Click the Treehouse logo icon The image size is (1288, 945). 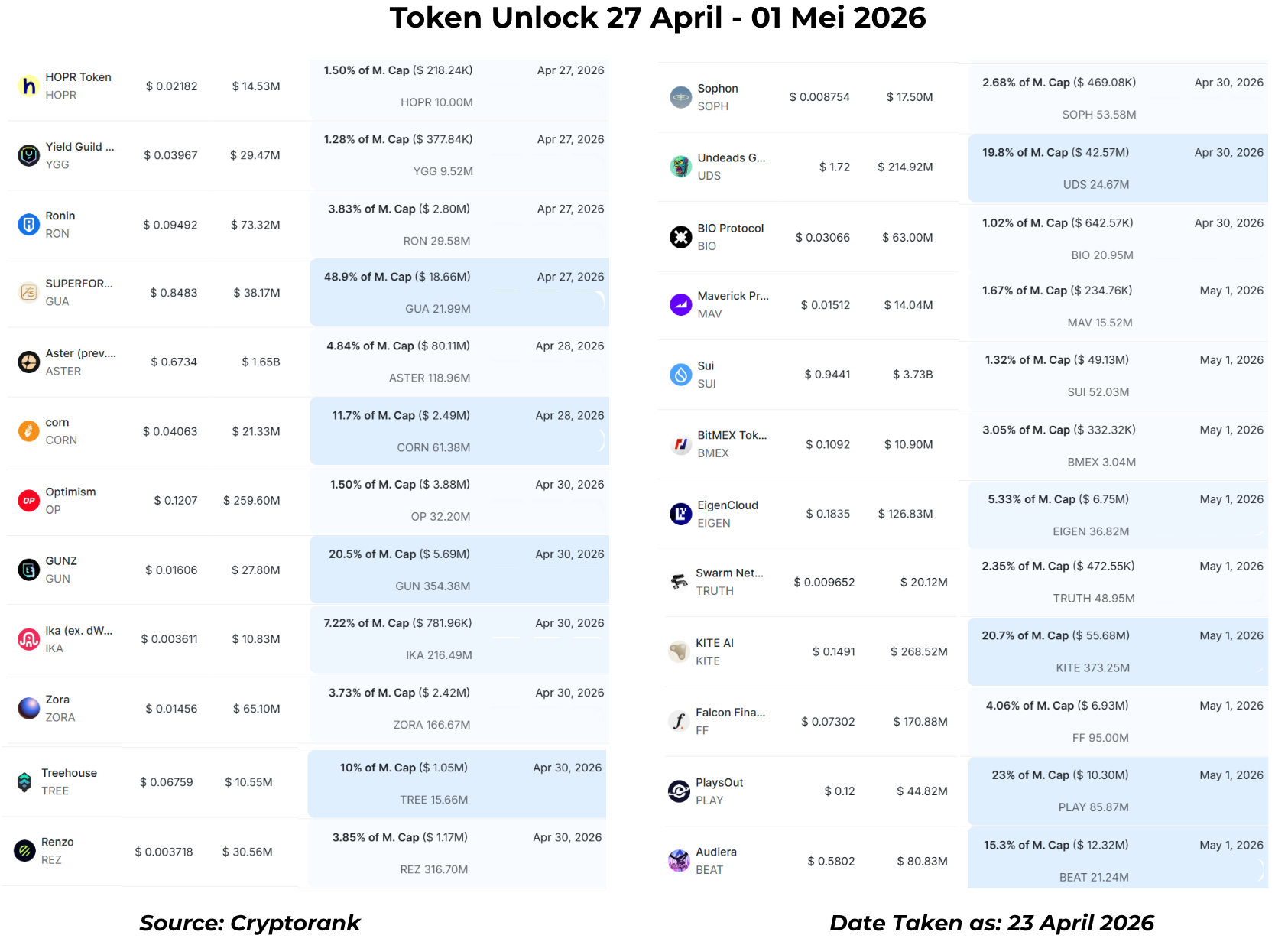(x=24, y=781)
